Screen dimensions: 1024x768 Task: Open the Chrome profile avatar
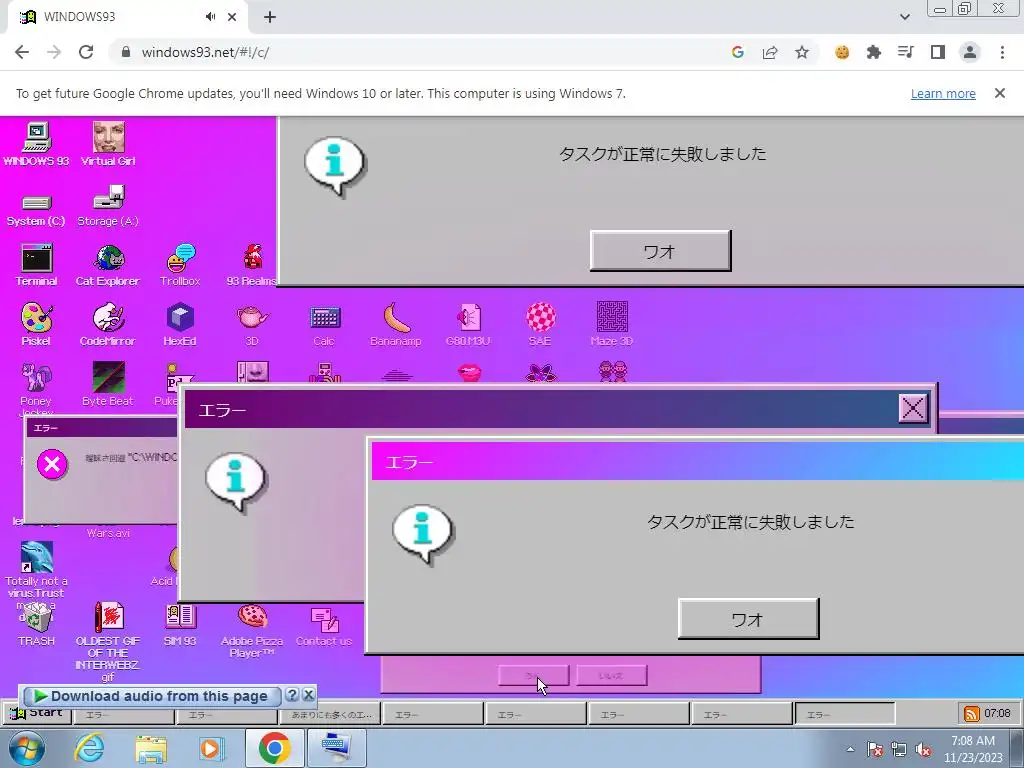click(970, 52)
